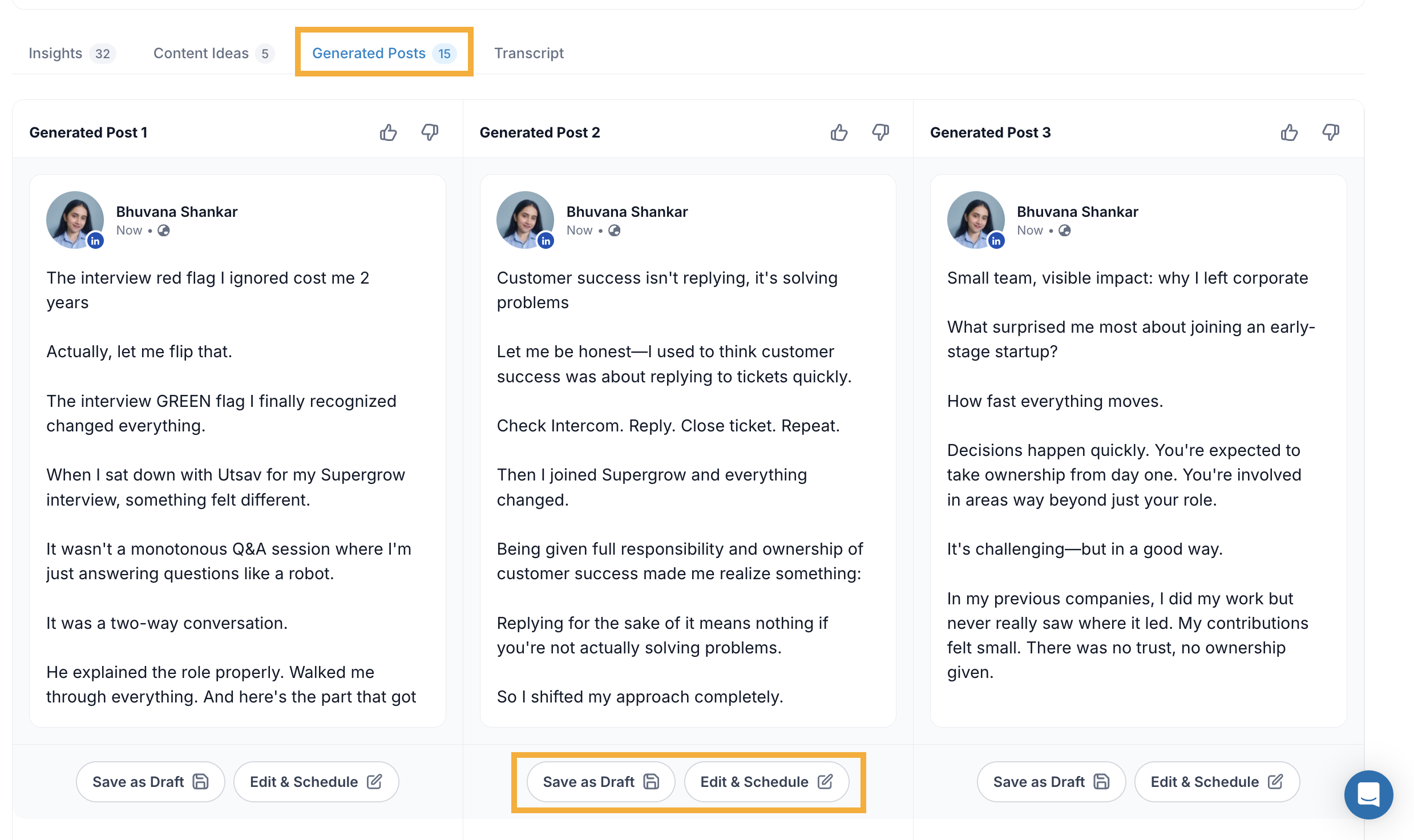Like Generated Post 1 with thumbs up
The width and height of the screenshot is (1414, 840).
point(389,132)
